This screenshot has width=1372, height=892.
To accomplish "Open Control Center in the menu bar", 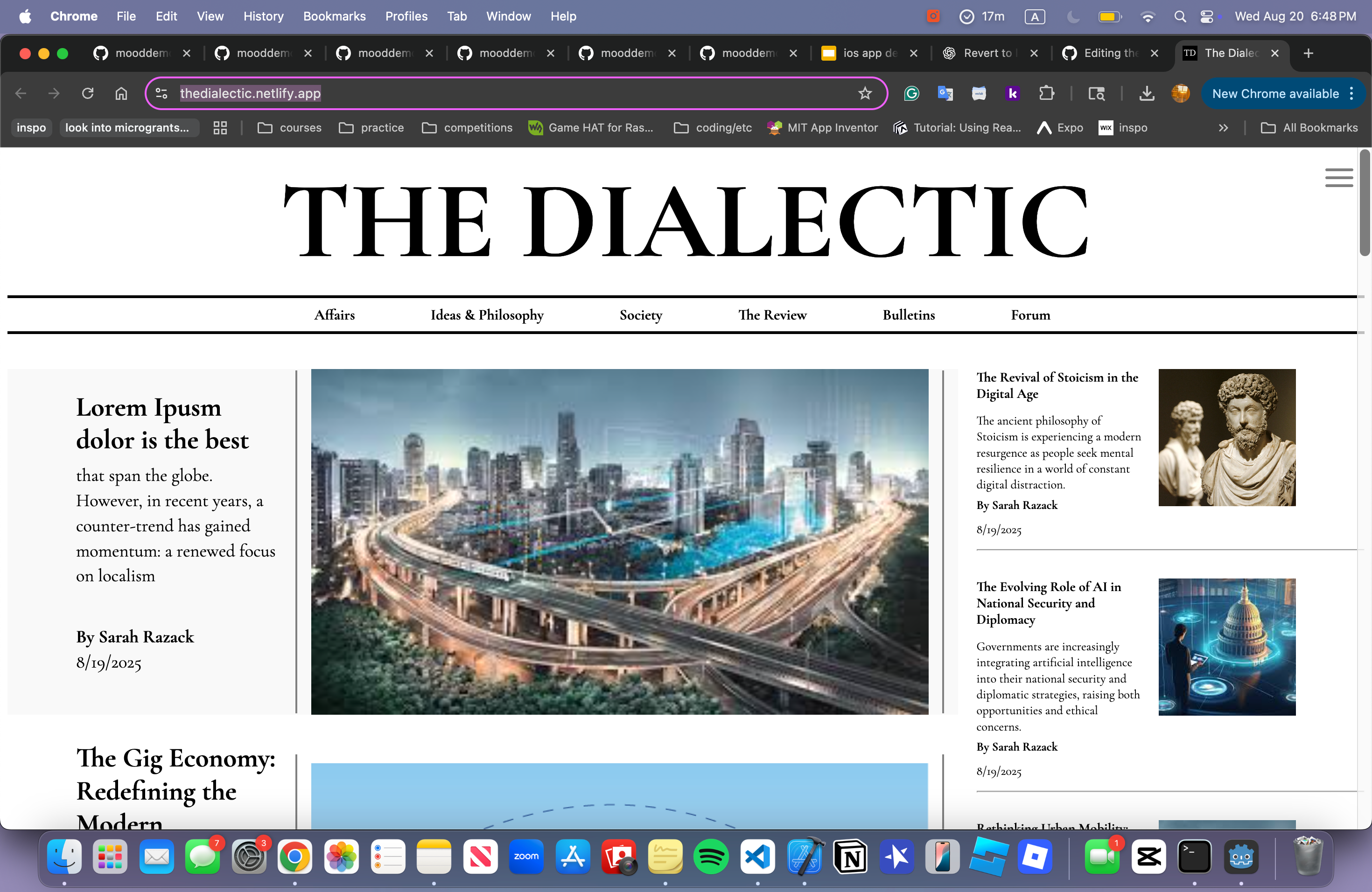I will pyautogui.click(x=1206, y=17).
